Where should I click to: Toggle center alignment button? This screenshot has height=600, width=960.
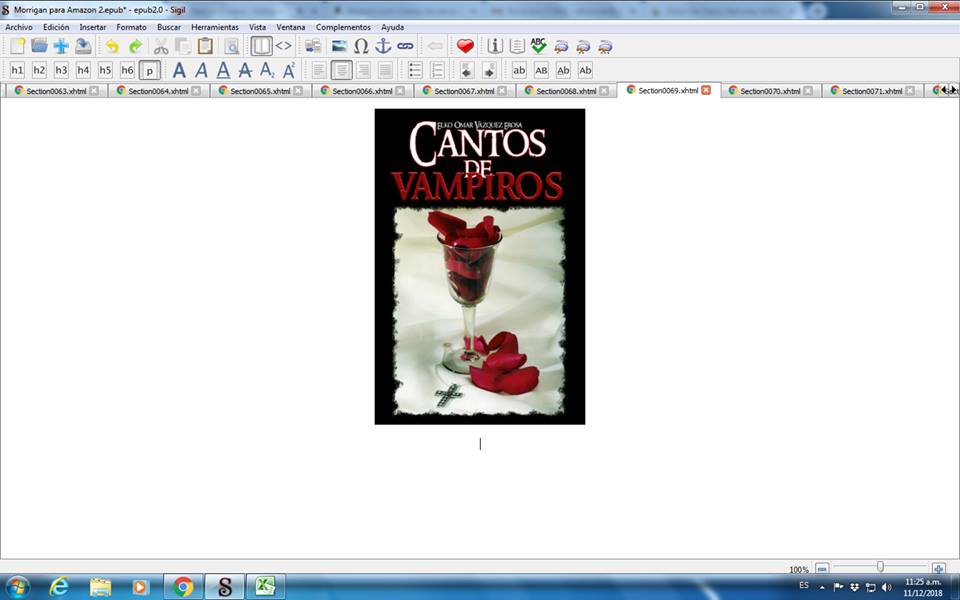pyautogui.click(x=342, y=70)
